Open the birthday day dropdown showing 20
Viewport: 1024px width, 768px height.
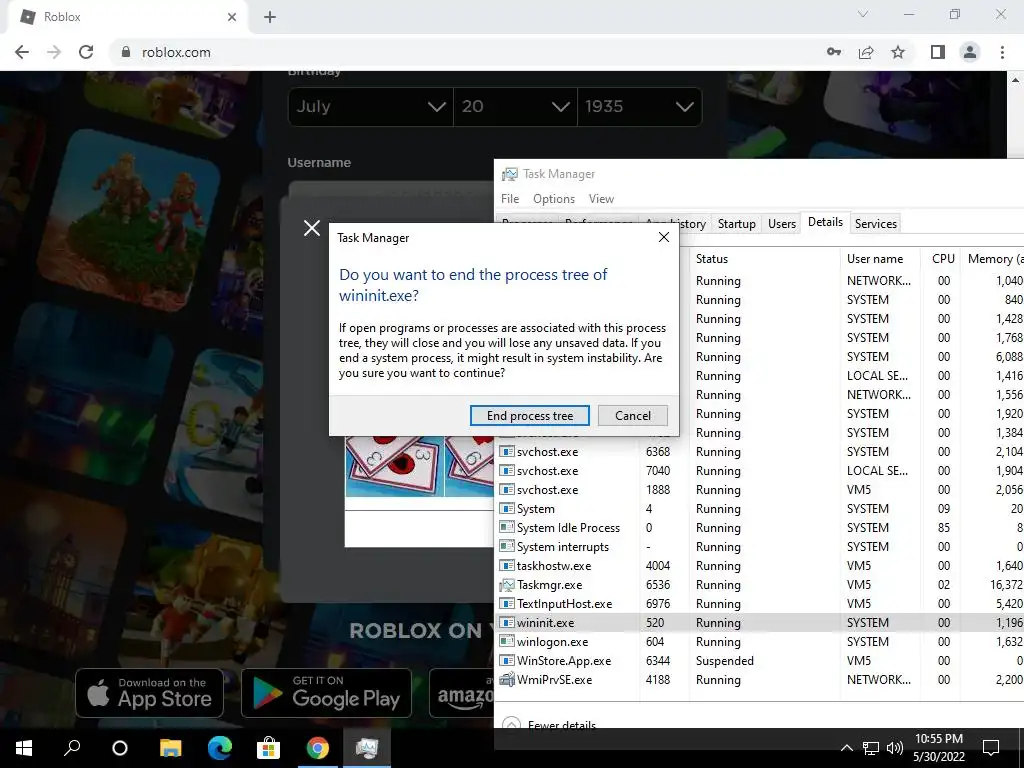point(515,106)
